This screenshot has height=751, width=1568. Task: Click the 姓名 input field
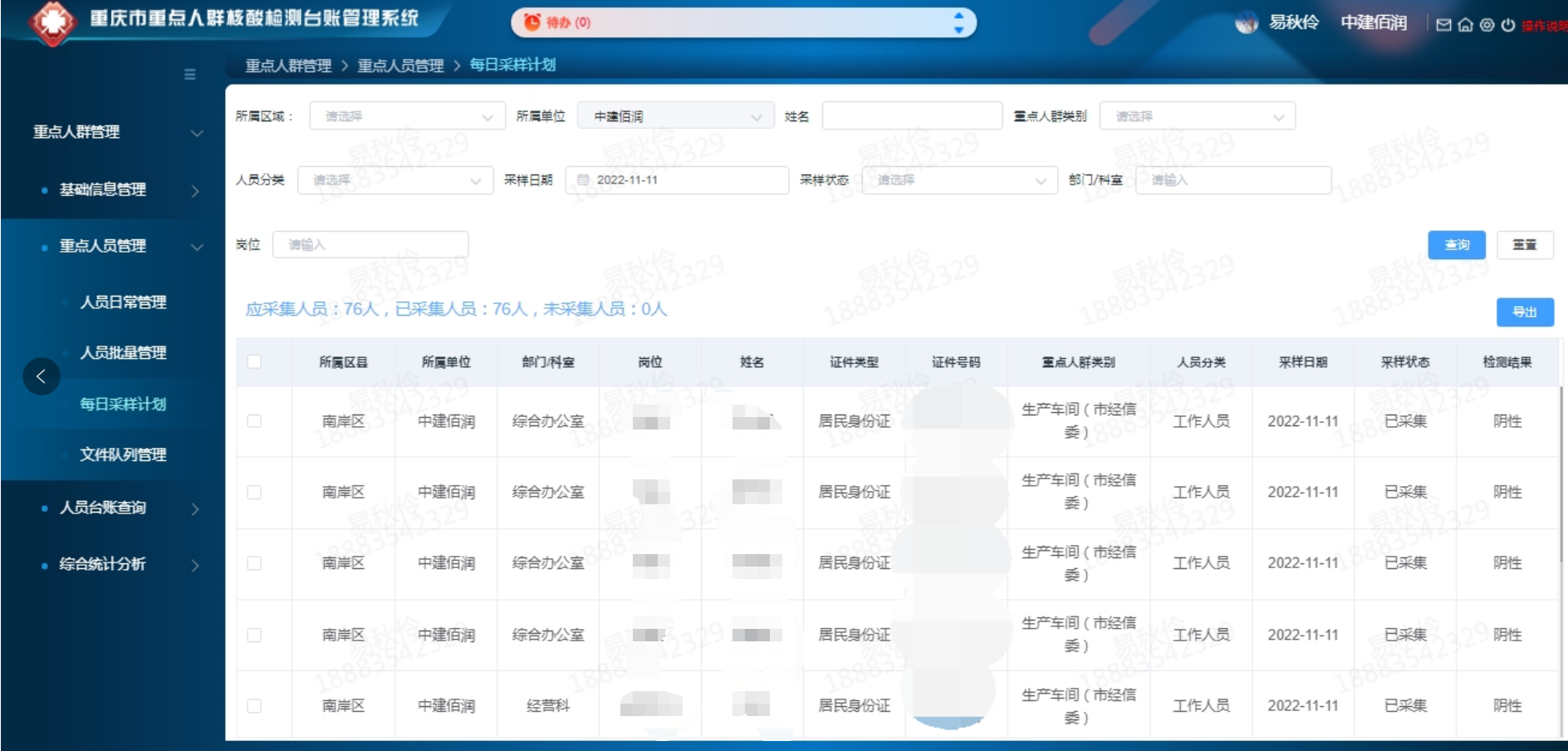pyautogui.click(x=912, y=116)
